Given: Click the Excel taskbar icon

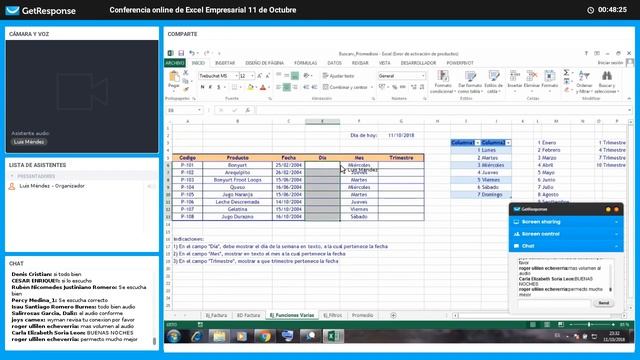Looking at the screenshot, I should coord(333,336).
